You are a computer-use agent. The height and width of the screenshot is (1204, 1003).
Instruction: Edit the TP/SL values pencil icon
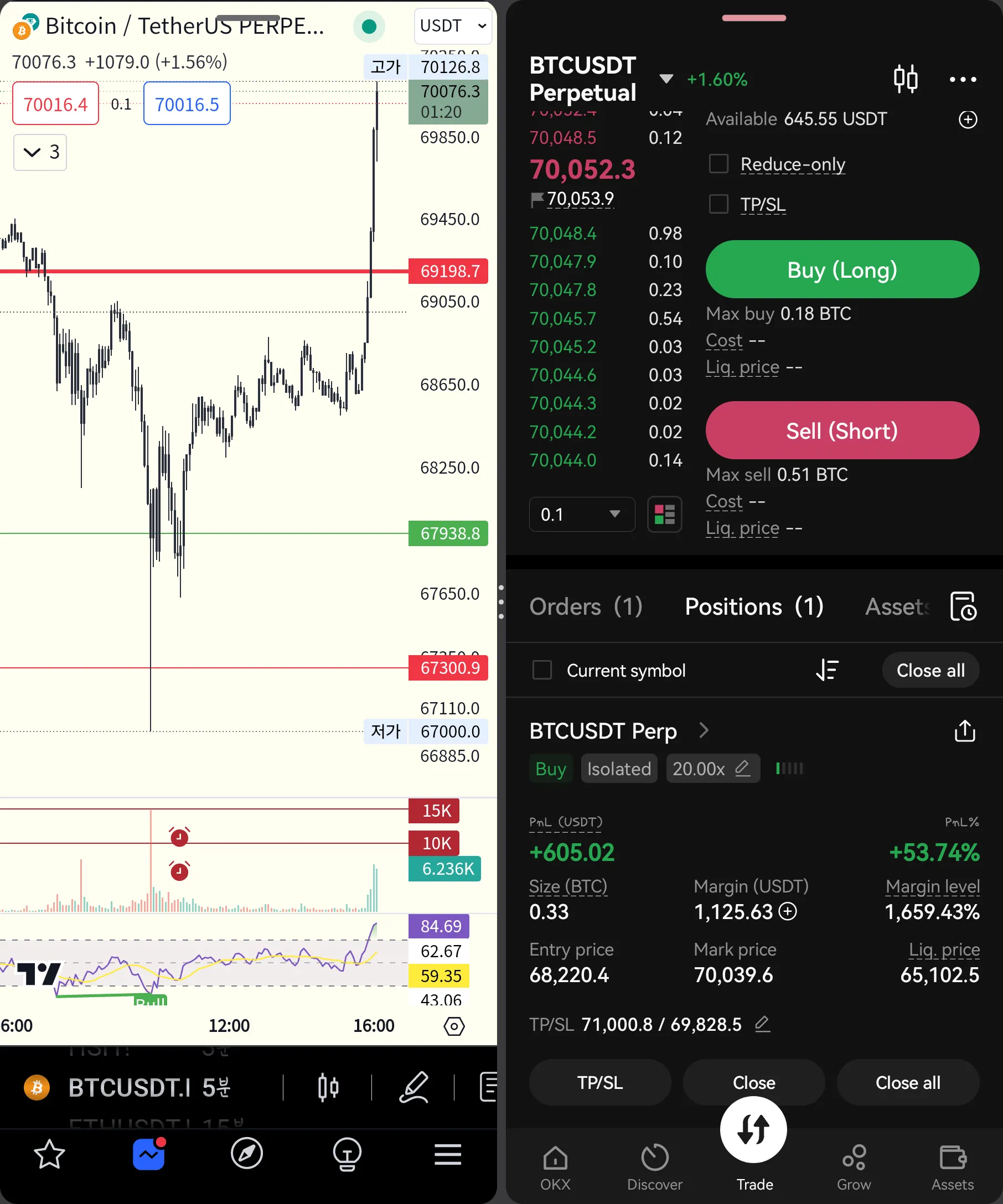coord(763,1024)
